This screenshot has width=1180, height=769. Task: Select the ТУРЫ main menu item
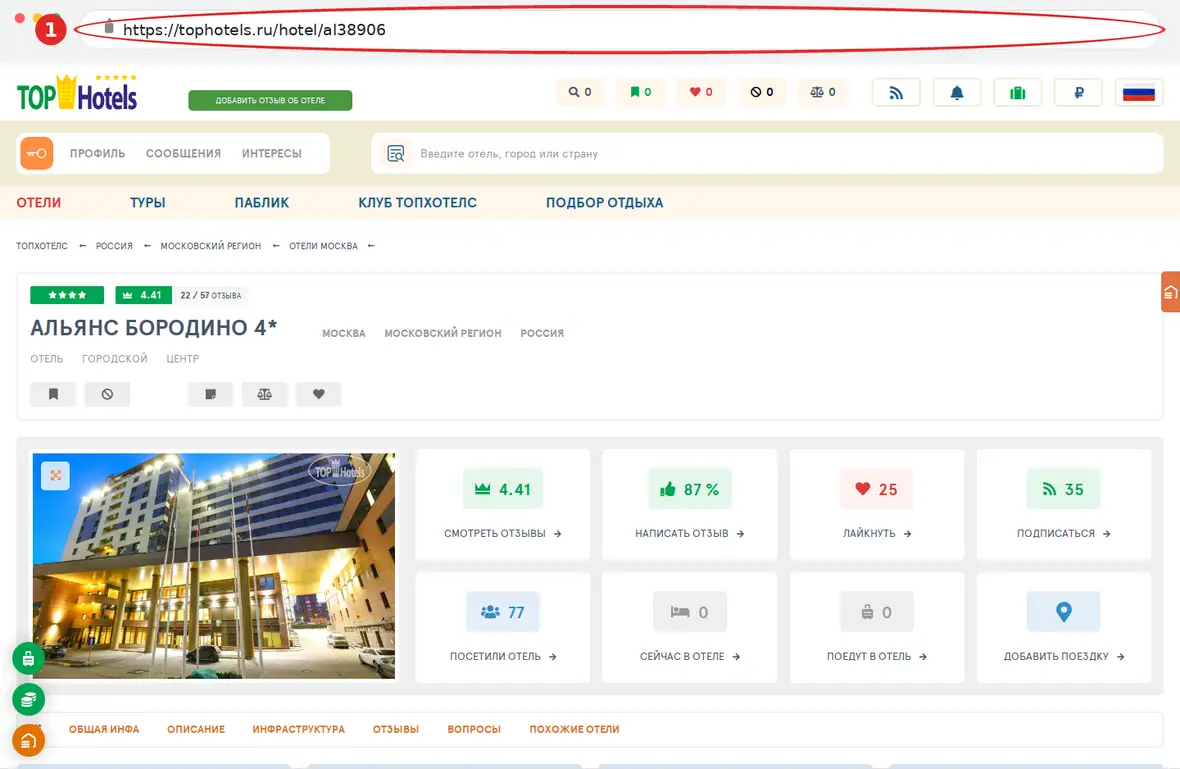148,203
